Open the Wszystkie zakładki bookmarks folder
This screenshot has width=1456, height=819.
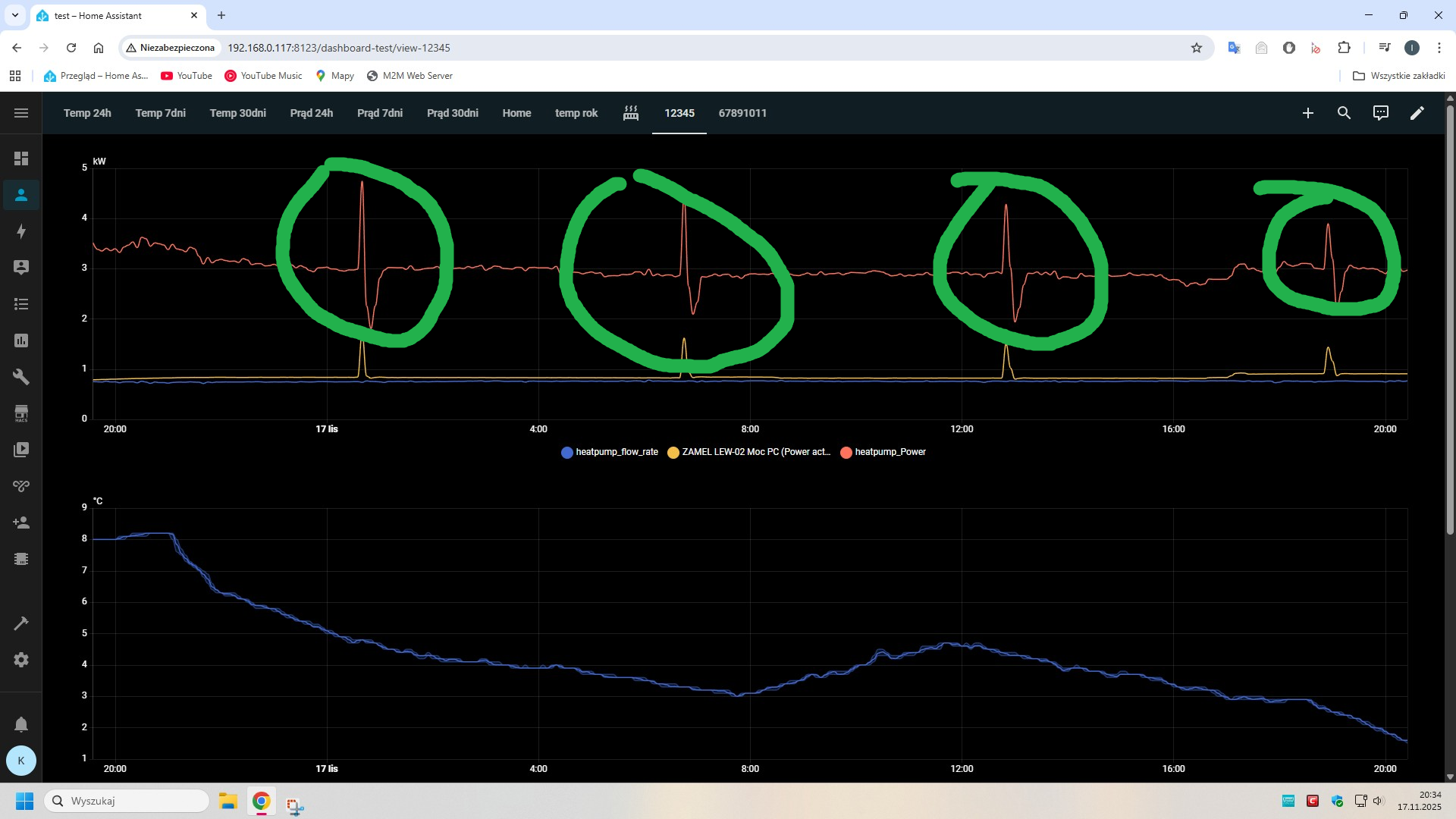point(1399,76)
